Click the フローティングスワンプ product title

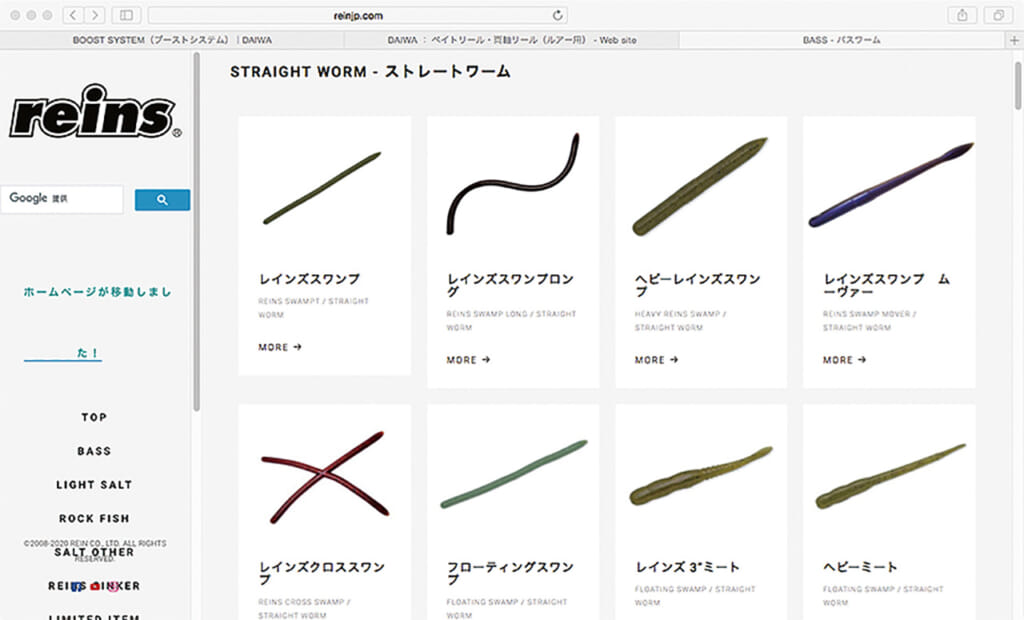pyautogui.click(x=510, y=573)
